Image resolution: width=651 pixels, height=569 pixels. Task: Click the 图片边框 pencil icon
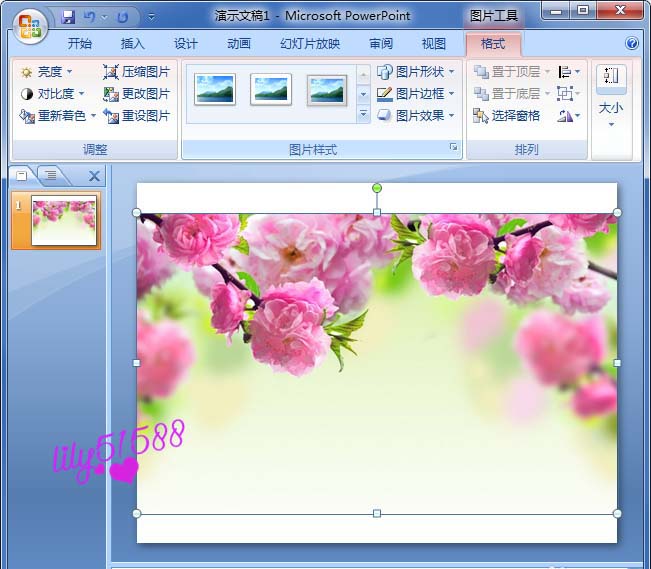click(x=385, y=94)
